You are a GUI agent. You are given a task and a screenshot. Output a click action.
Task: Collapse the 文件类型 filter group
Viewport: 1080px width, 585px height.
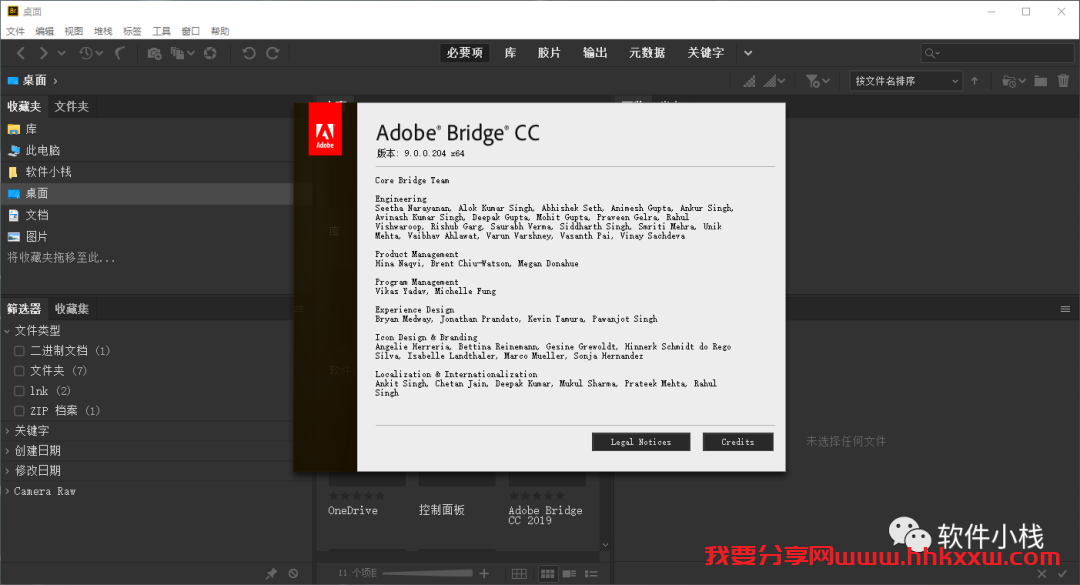[8, 331]
